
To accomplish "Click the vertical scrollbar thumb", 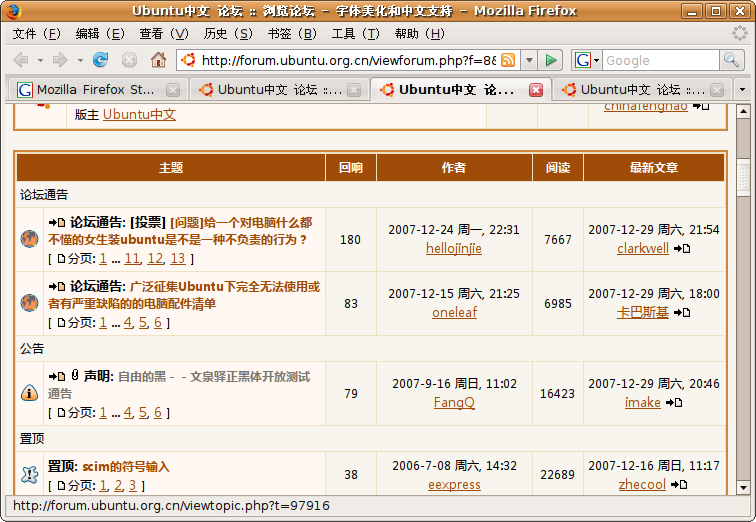I will pos(743,177).
